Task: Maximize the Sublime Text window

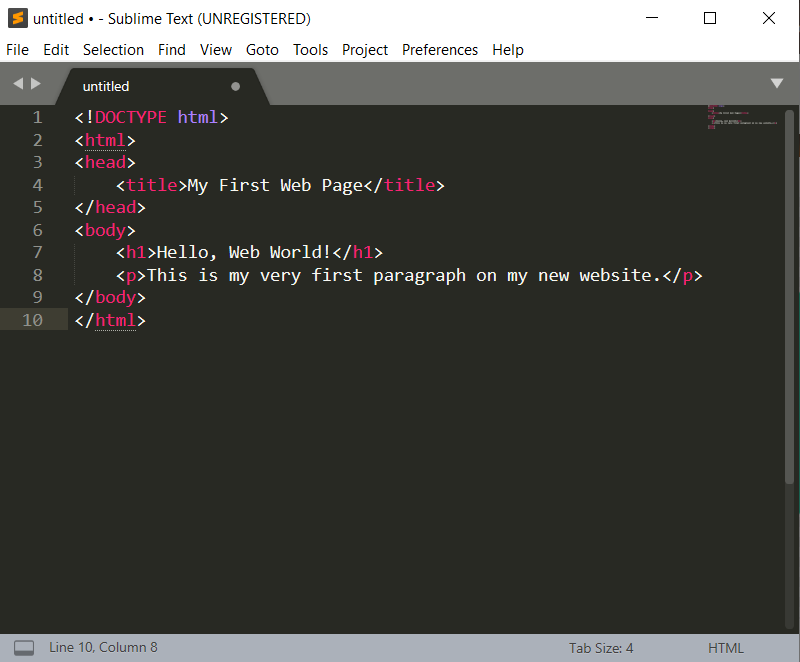Action: (710, 18)
